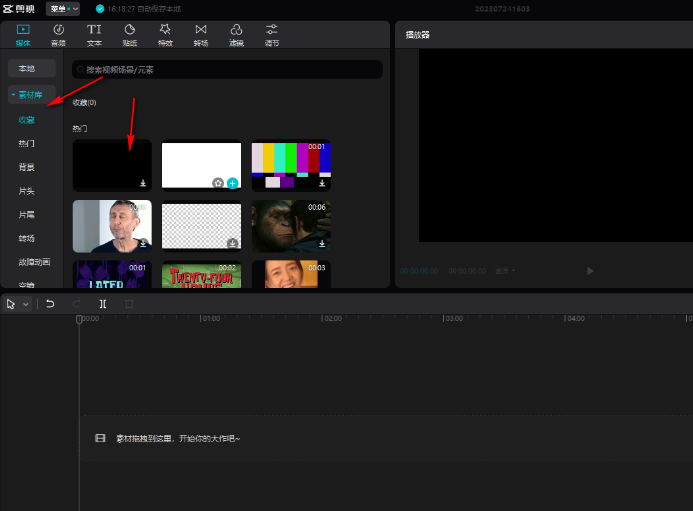Switch to the 音频 (Audio) tab
Viewport: 693px width, 511px height.
58,35
